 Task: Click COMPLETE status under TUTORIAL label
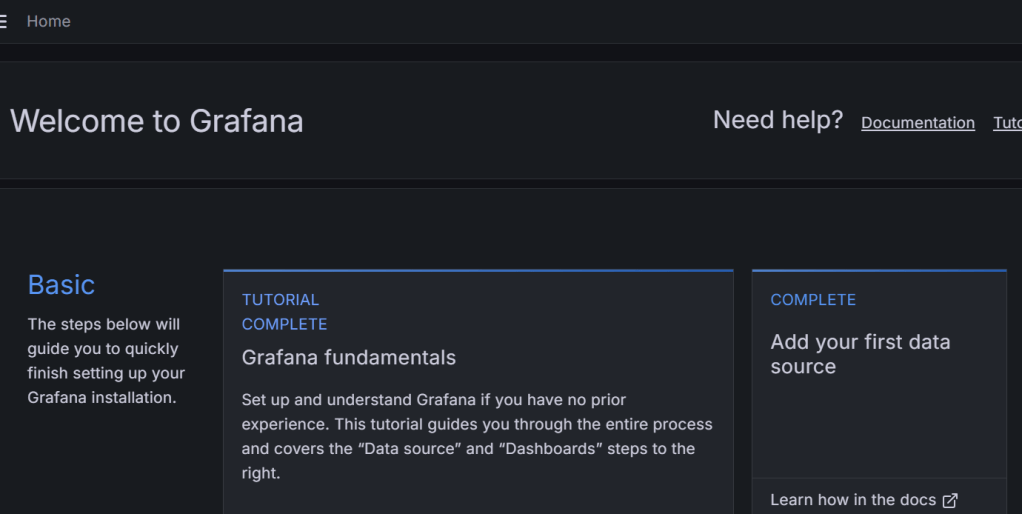tap(284, 324)
